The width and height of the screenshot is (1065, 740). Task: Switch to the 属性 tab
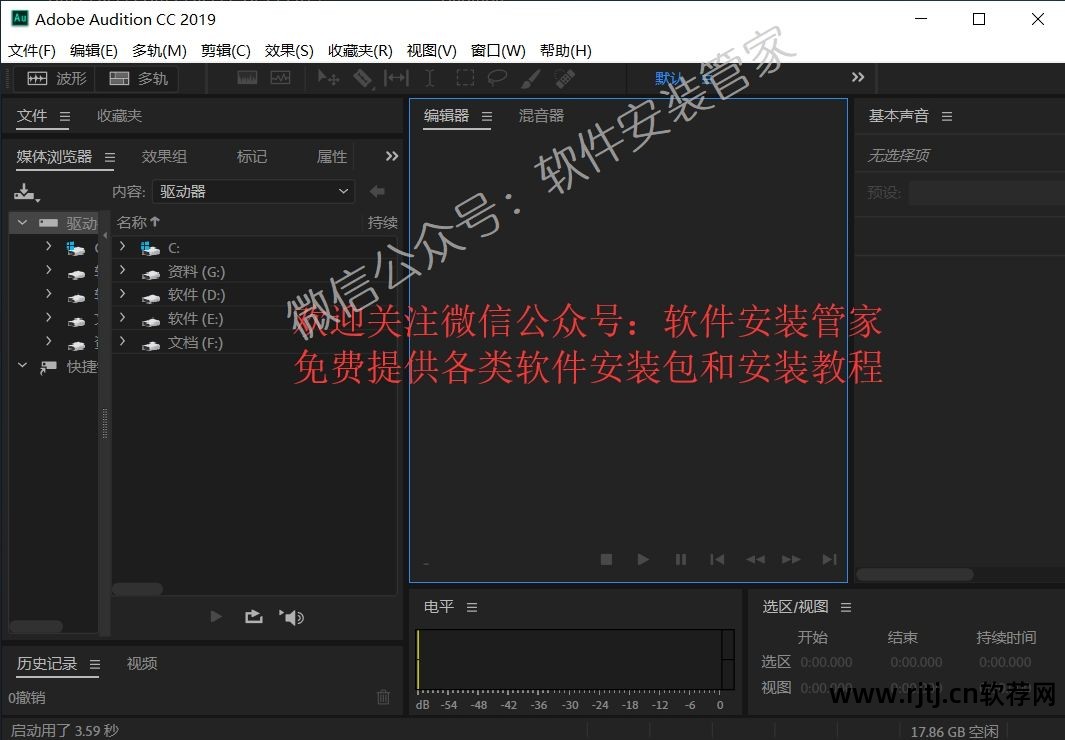click(332, 157)
